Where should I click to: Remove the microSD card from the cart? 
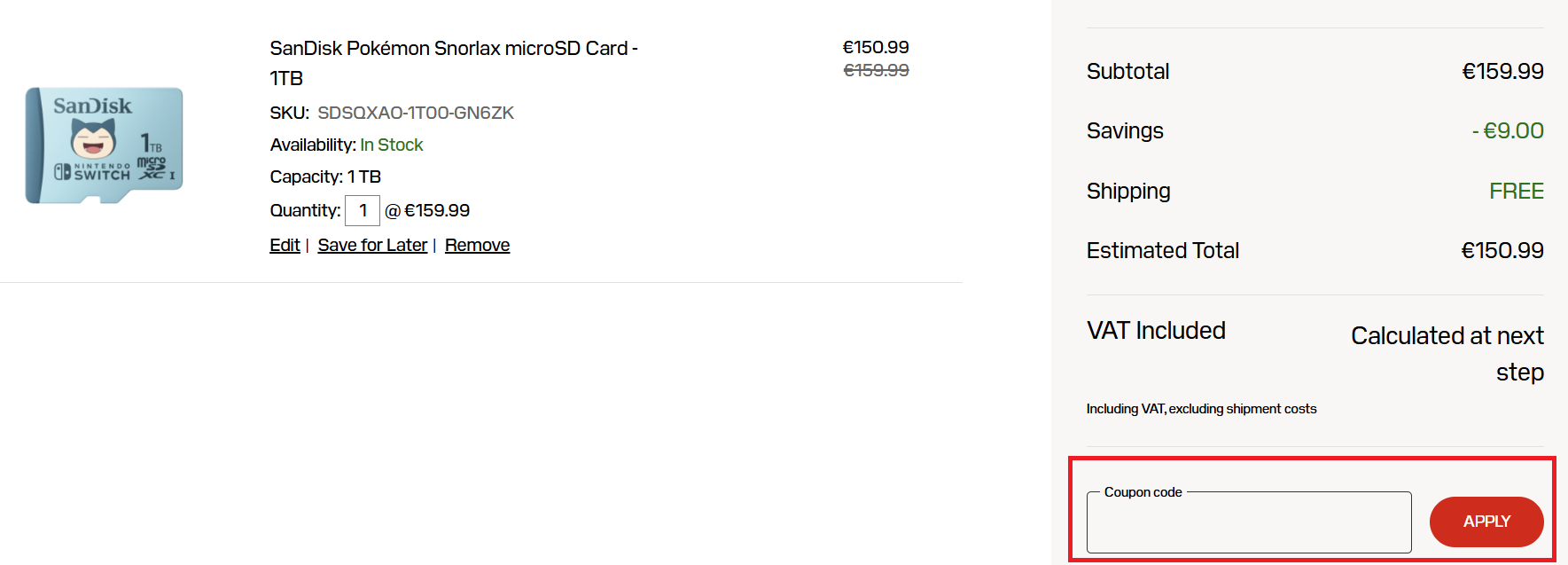(477, 246)
